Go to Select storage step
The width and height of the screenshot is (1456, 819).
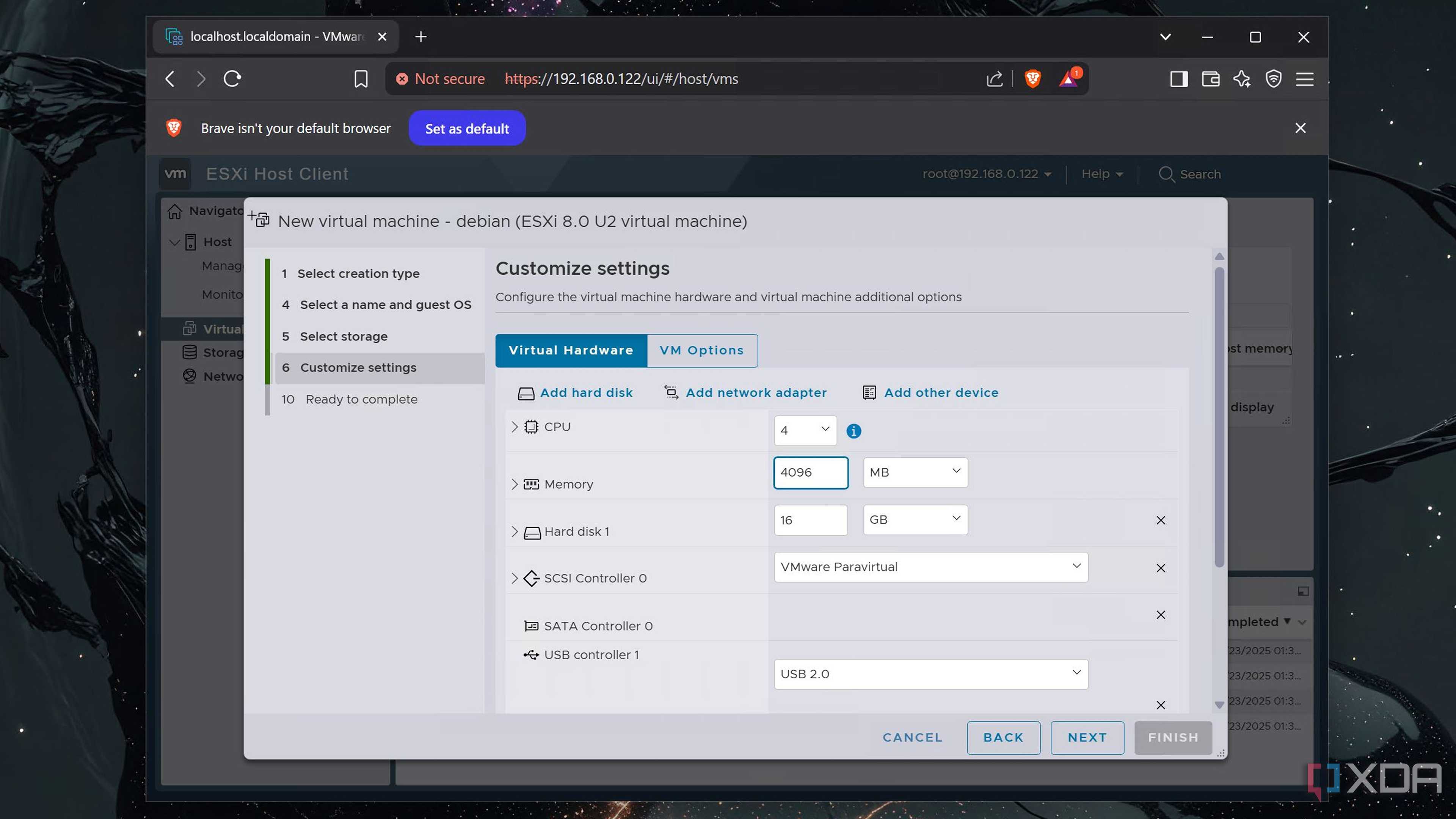pyautogui.click(x=344, y=336)
